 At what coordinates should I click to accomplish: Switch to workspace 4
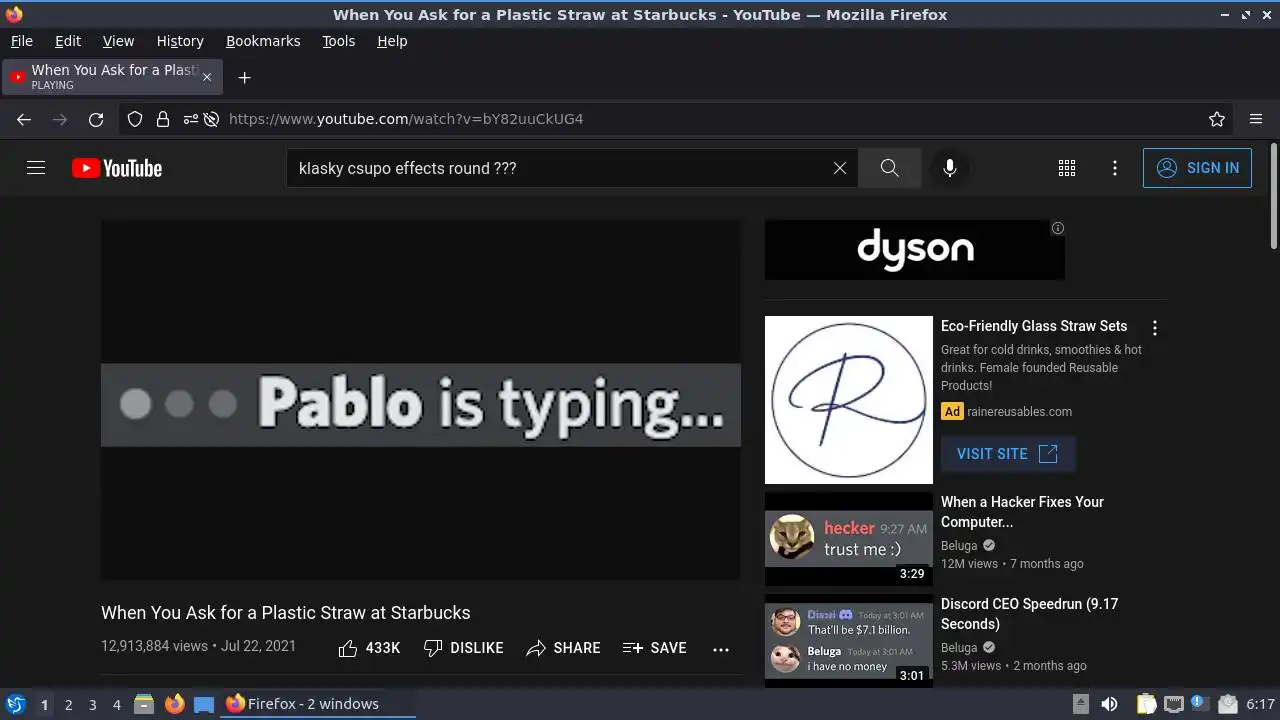pos(117,705)
